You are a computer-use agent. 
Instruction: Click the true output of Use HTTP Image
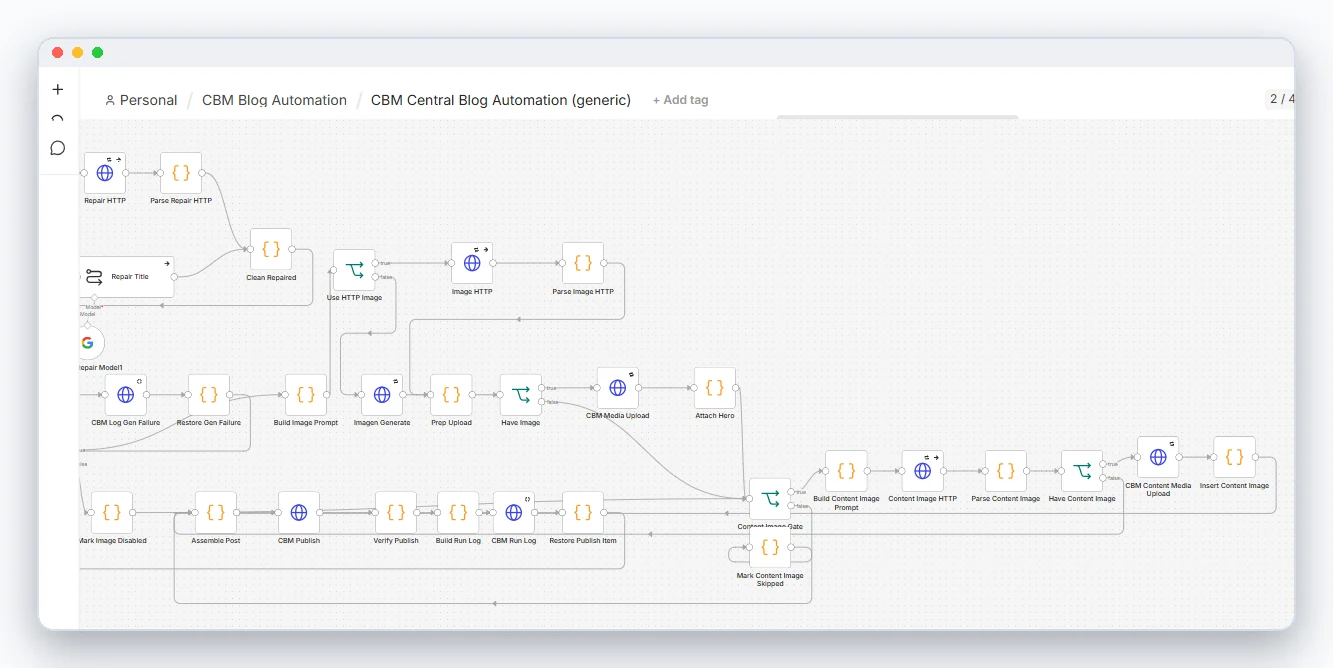pos(376,263)
